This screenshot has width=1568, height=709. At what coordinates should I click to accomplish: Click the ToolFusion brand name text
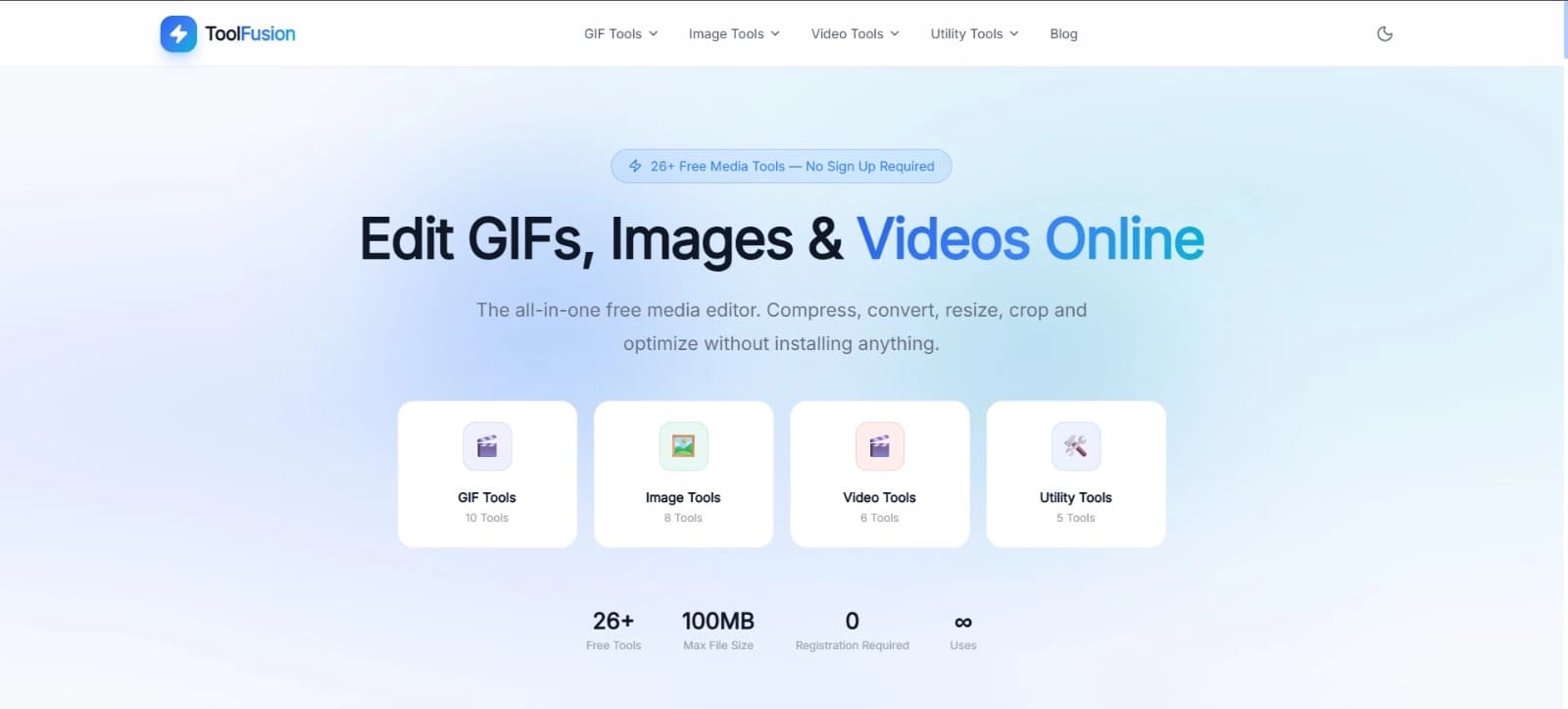click(250, 33)
